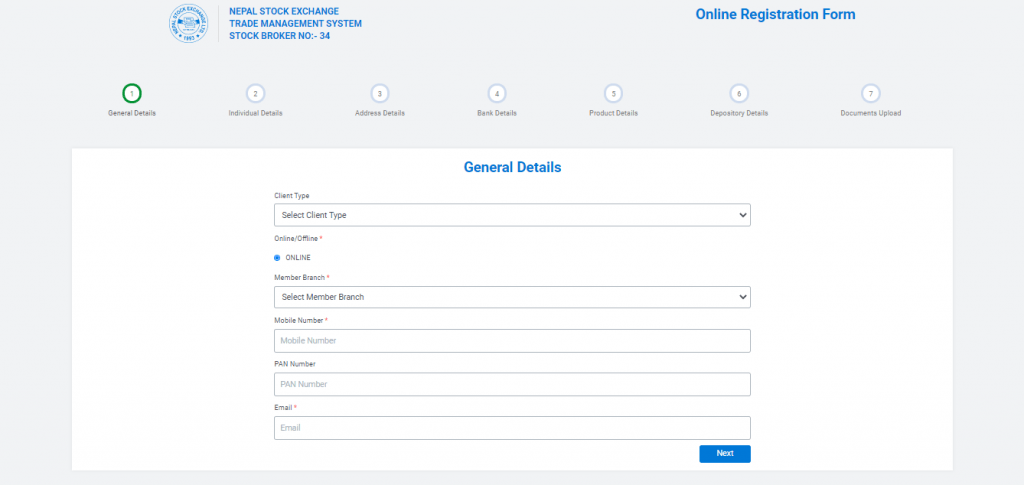Expand the Select Member Branch dropdown
Image resolution: width=1024 pixels, height=485 pixels.
point(512,297)
